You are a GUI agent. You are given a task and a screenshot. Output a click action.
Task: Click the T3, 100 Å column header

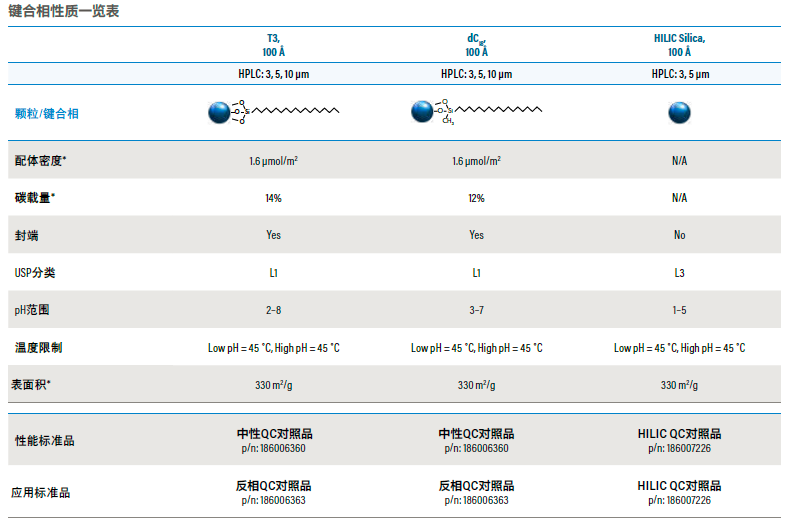click(273, 45)
